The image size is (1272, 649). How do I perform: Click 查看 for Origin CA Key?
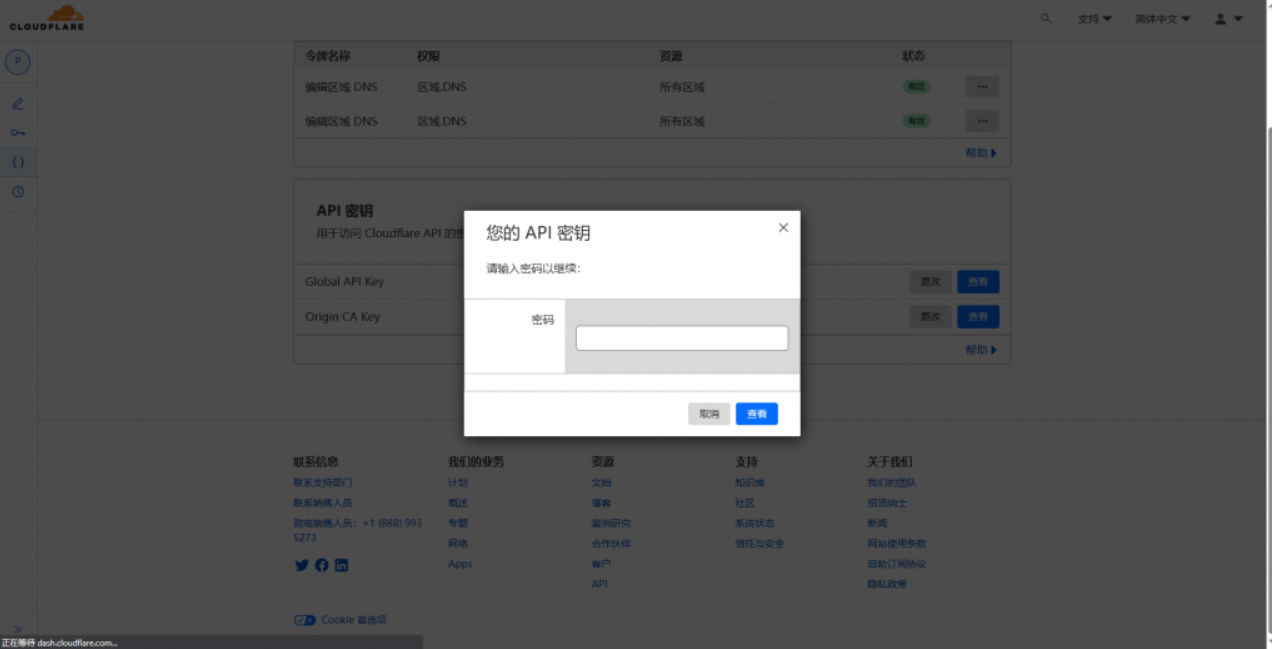pos(978,317)
